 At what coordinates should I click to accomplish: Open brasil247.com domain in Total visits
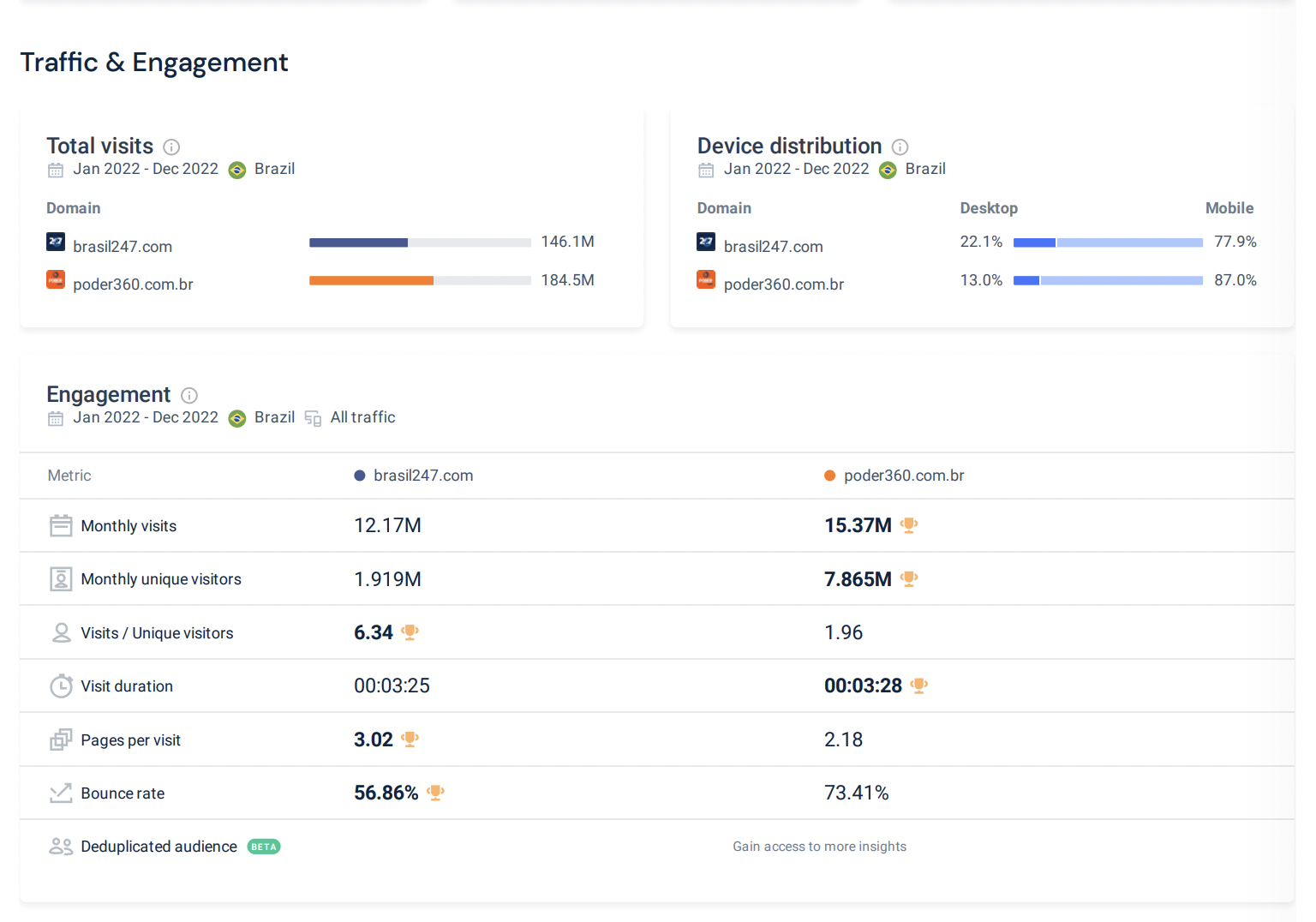123,247
